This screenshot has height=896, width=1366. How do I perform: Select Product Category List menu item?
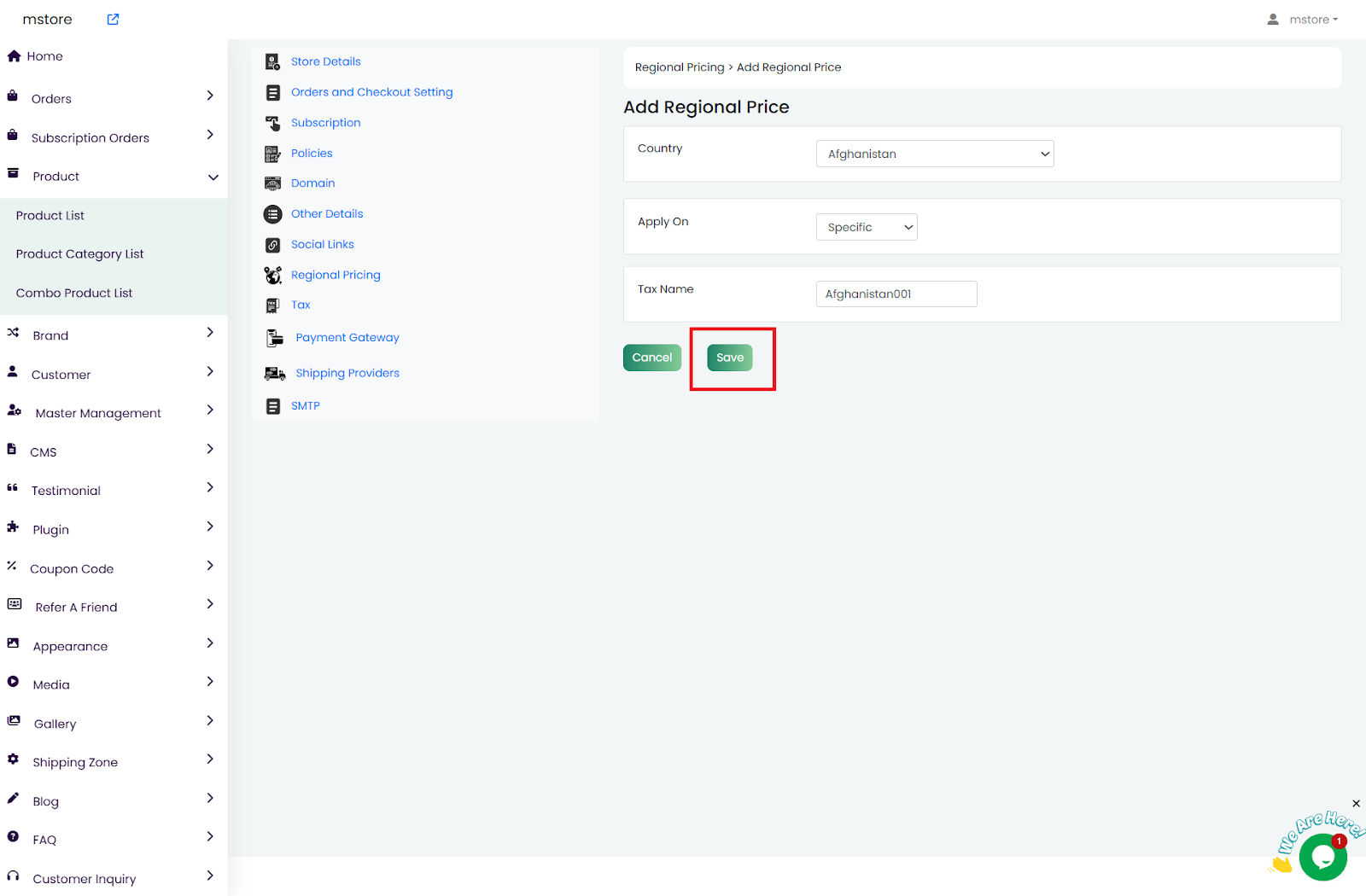pos(79,254)
